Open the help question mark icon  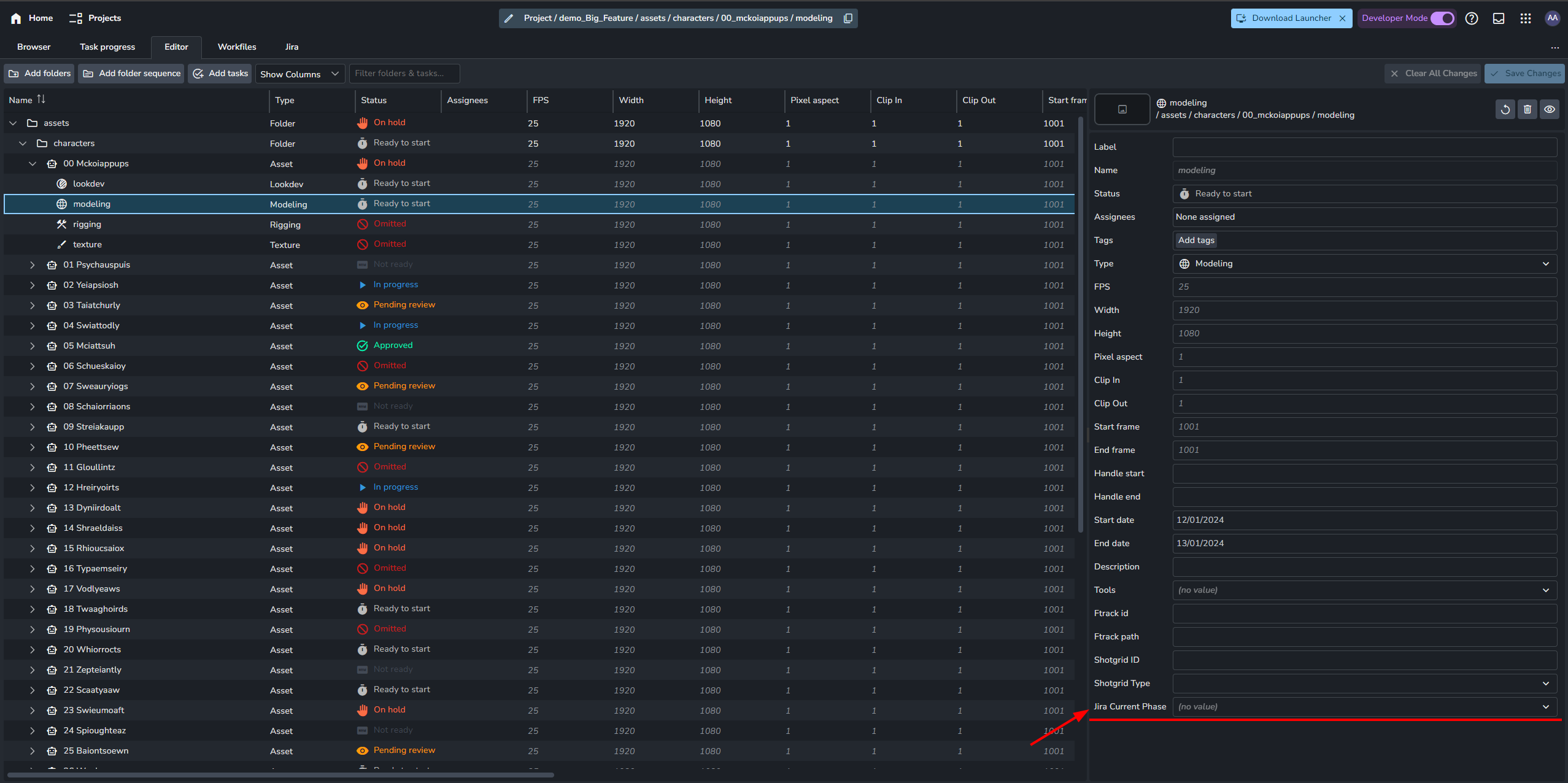coord(1472,18)
